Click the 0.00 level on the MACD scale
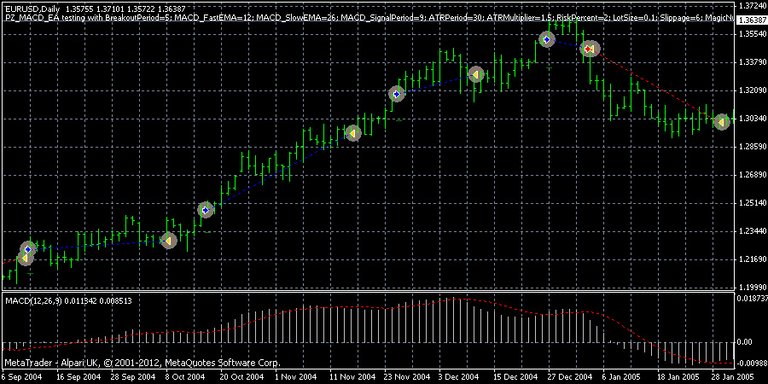 746,342
